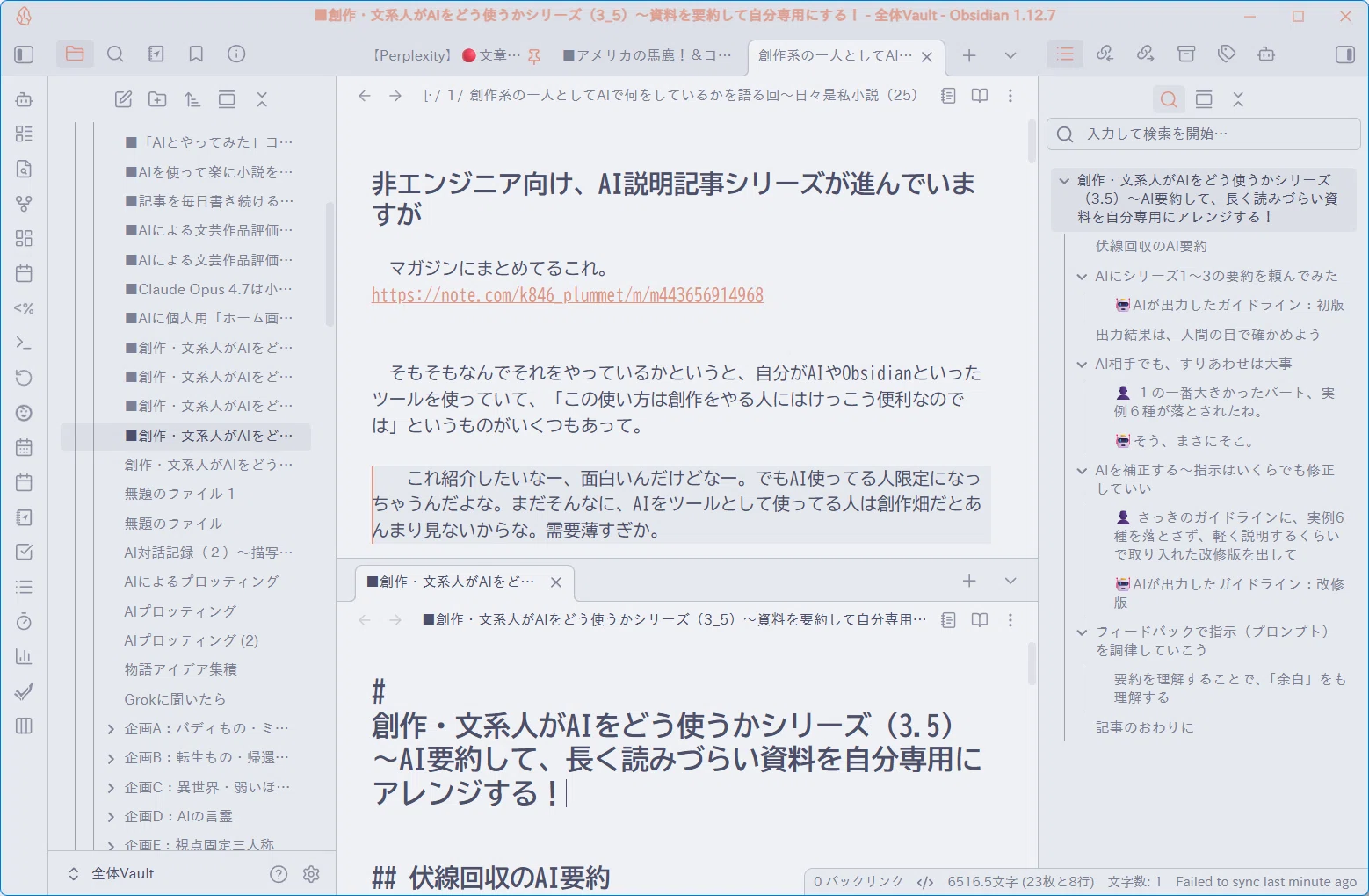Viewport: 1369px width, 896px height.
Task: Open more options menu for upper note
Action: point(1010,96)
